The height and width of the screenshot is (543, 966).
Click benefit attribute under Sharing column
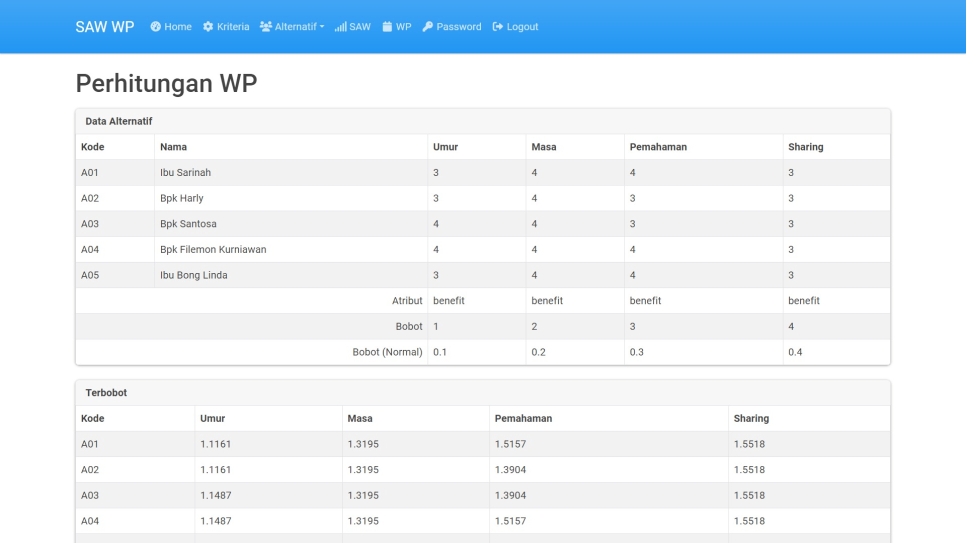[x=804, y=301]
